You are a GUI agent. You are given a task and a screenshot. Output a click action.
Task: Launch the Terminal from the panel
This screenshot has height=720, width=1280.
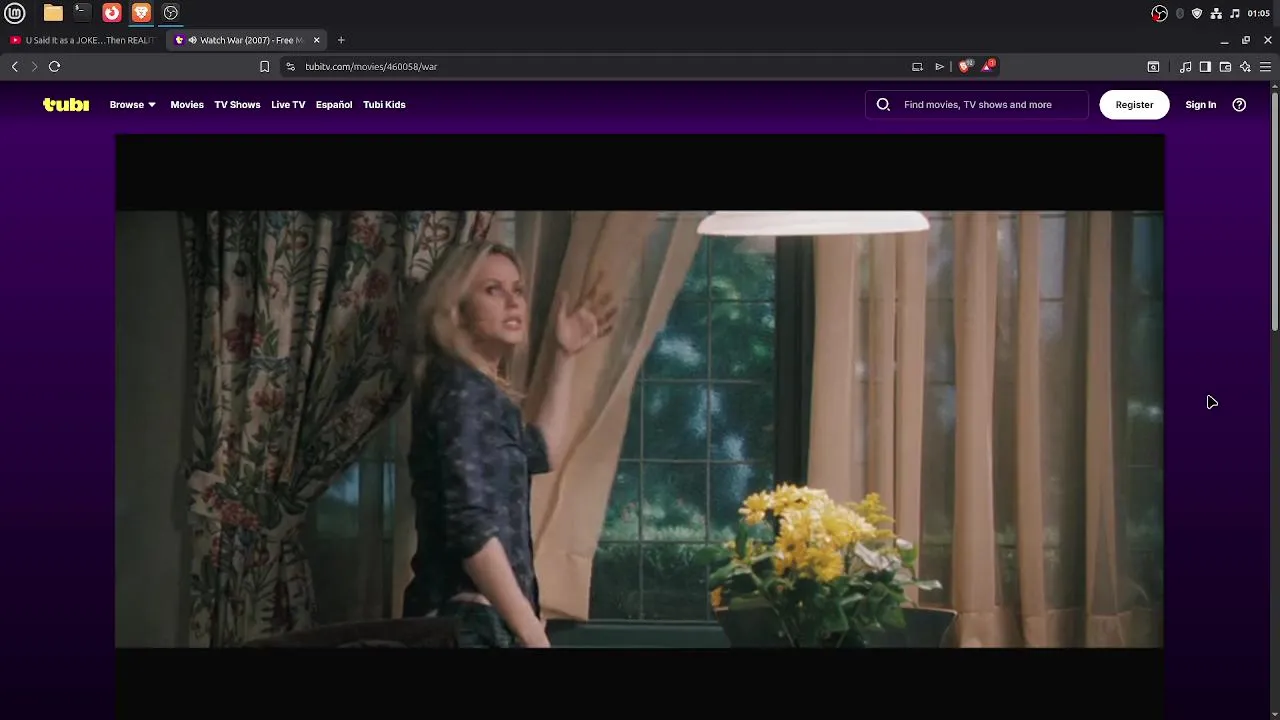82,13
